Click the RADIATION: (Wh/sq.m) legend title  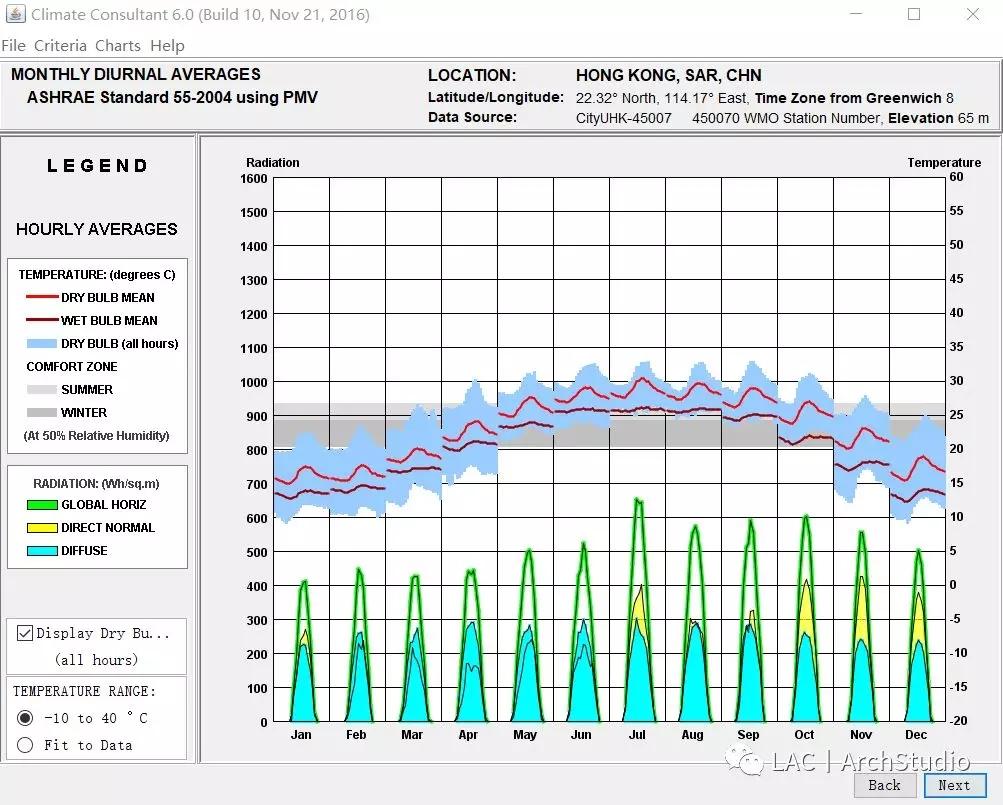[x=97, y=484]
